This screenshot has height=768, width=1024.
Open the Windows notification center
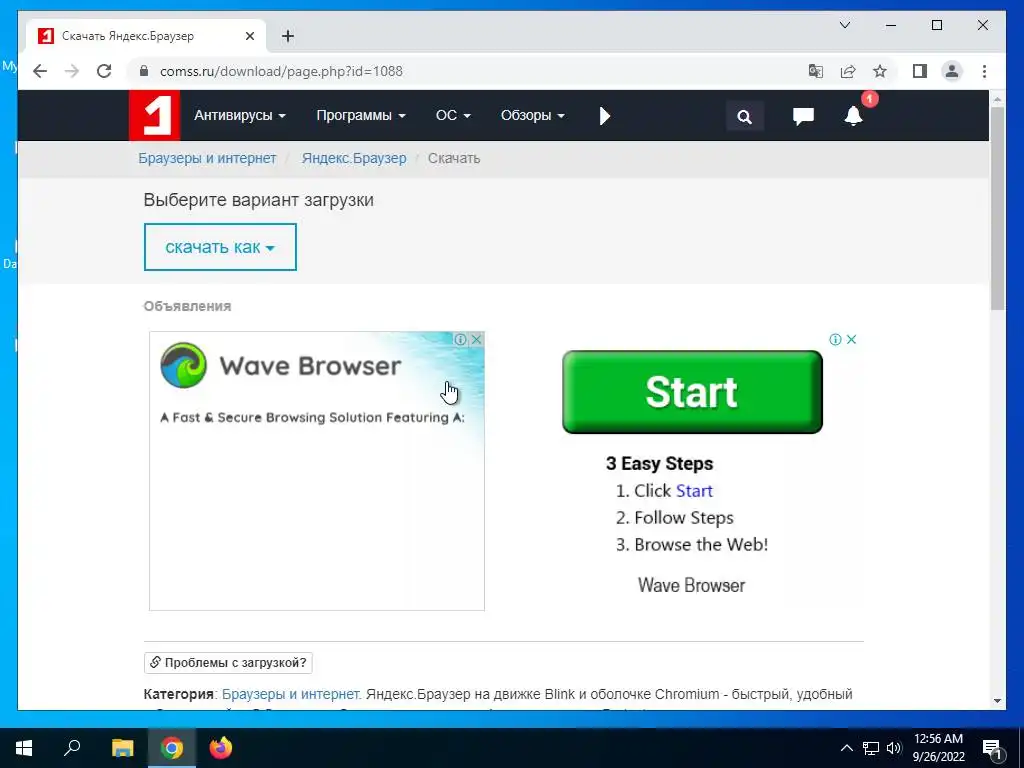[x=992, y=748]
